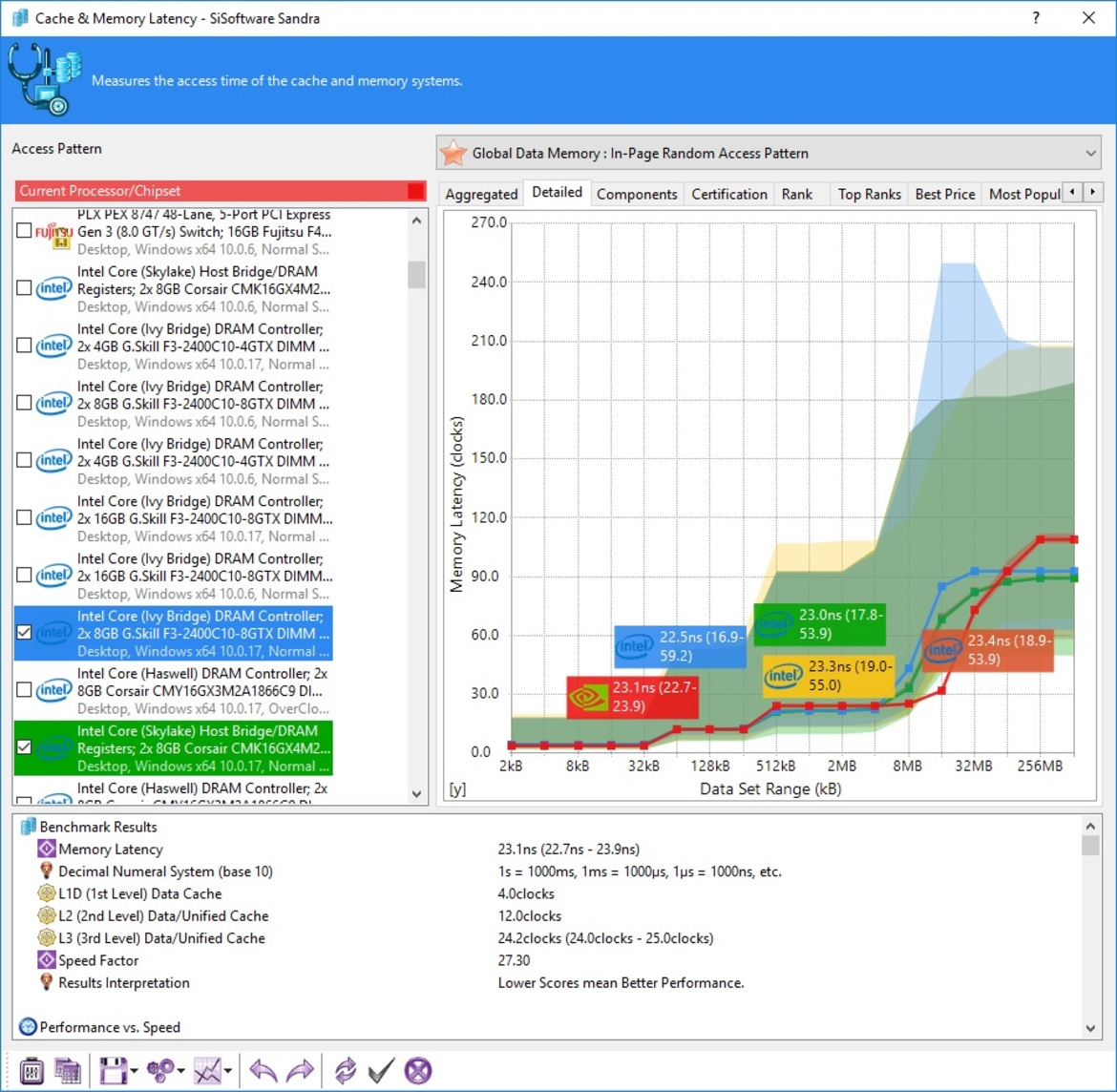Click the Benchmark Results header icon
The height and width of the screenshot is (1092, 1117).
(x=29, y=827)
